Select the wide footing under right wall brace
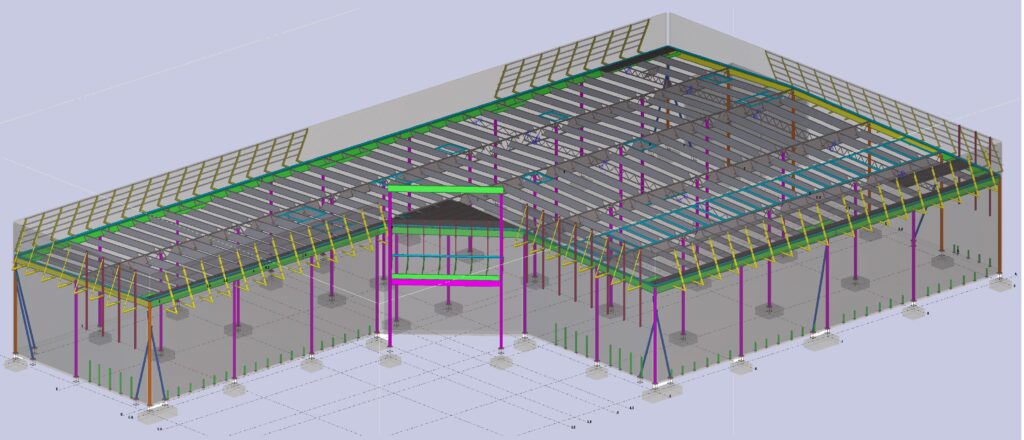Image resolution: width=1024 pixels, height=440 pixels. click(823, 341)
